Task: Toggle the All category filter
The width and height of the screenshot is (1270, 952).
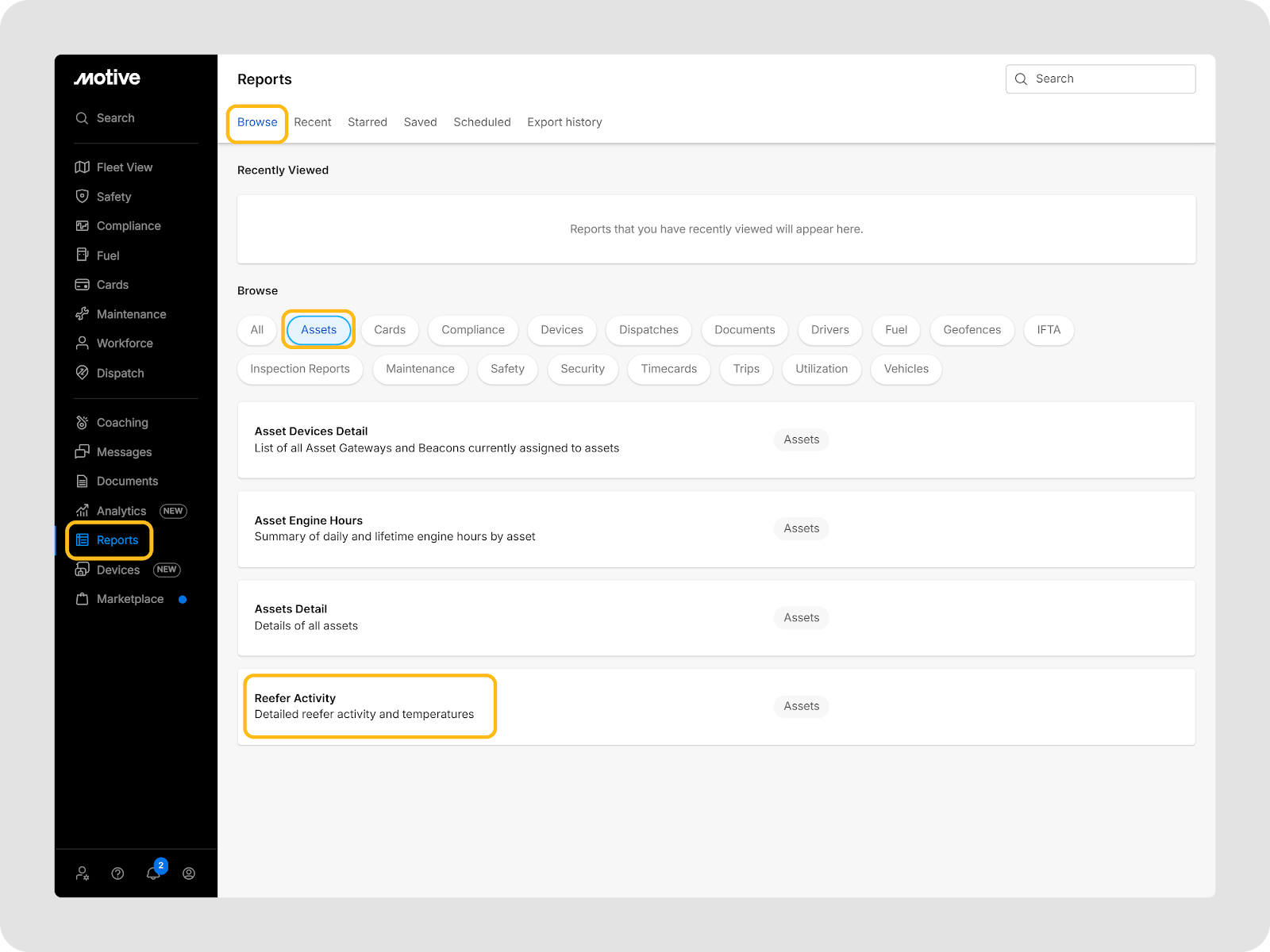Action: click(257, 330)
